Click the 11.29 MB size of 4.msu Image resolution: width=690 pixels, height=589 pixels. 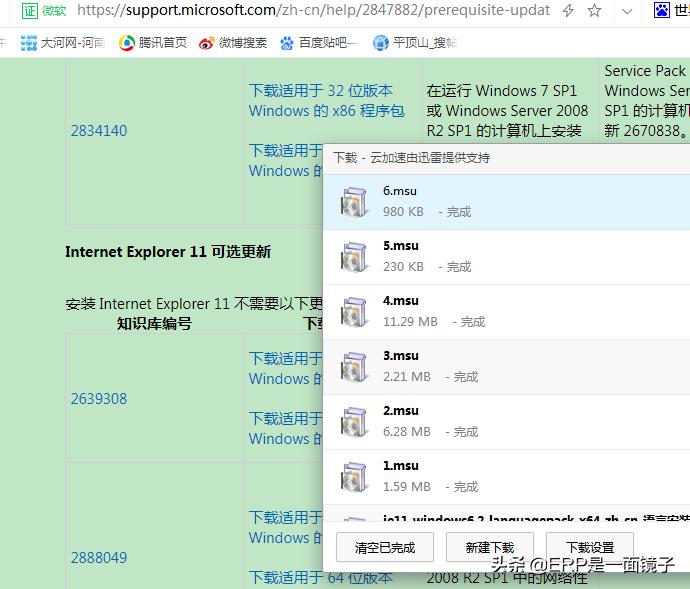point(410,322)
